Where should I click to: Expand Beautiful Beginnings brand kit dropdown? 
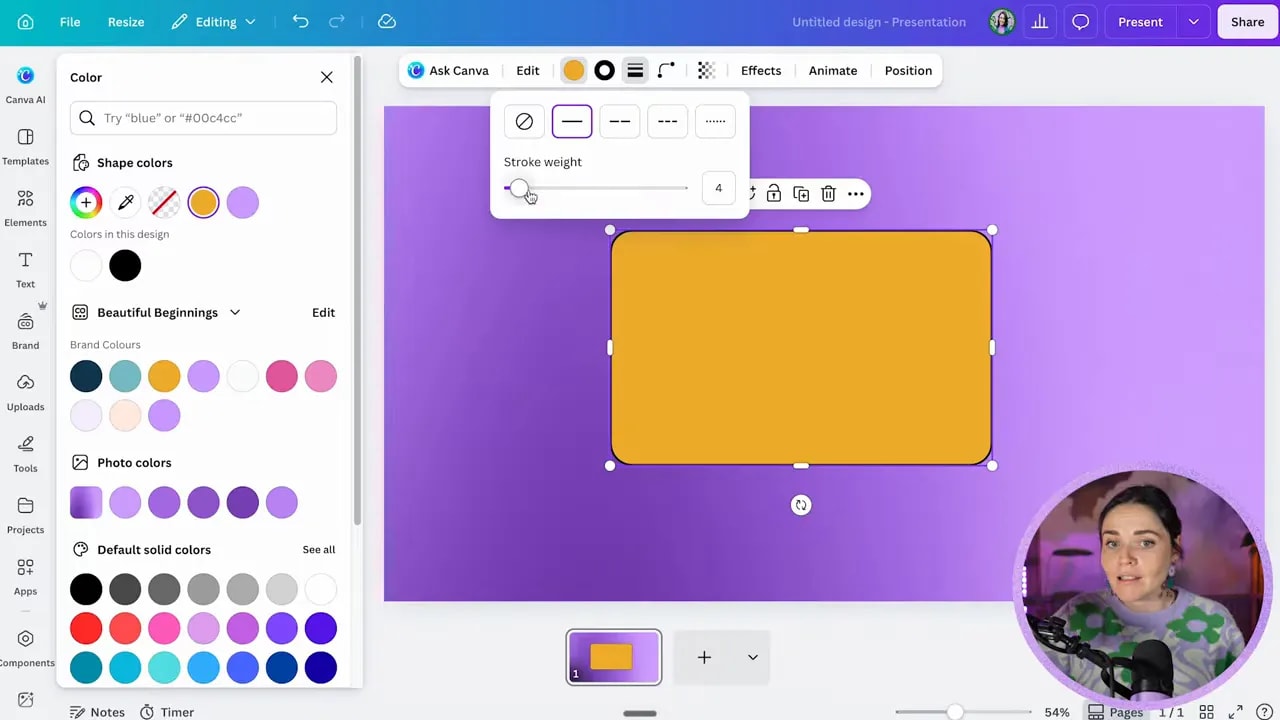pyautogui.click(x=235, y=312)
